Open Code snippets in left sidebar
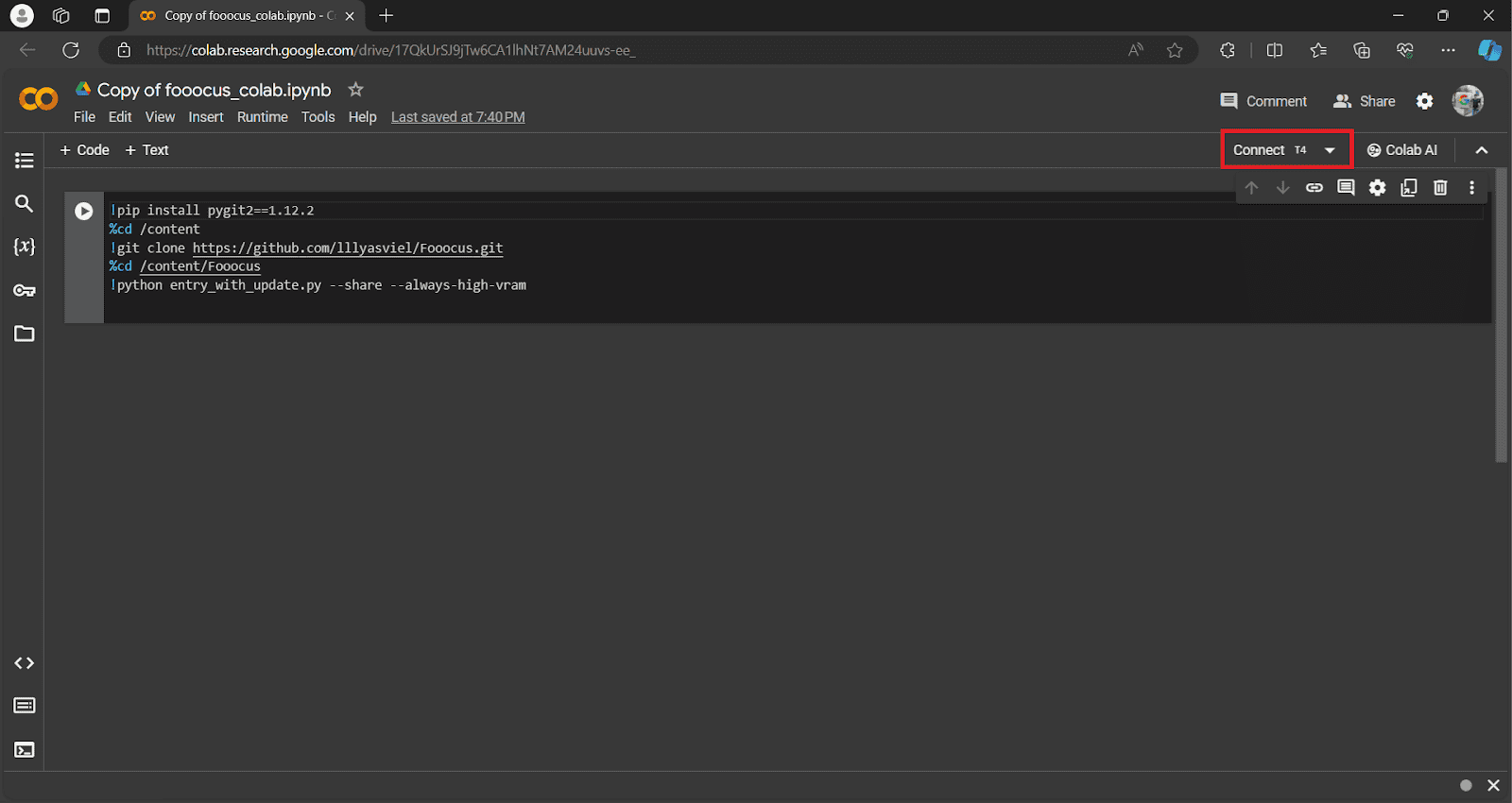The image size is (1512, 803). pyautogui.click(x=25, y=663)
